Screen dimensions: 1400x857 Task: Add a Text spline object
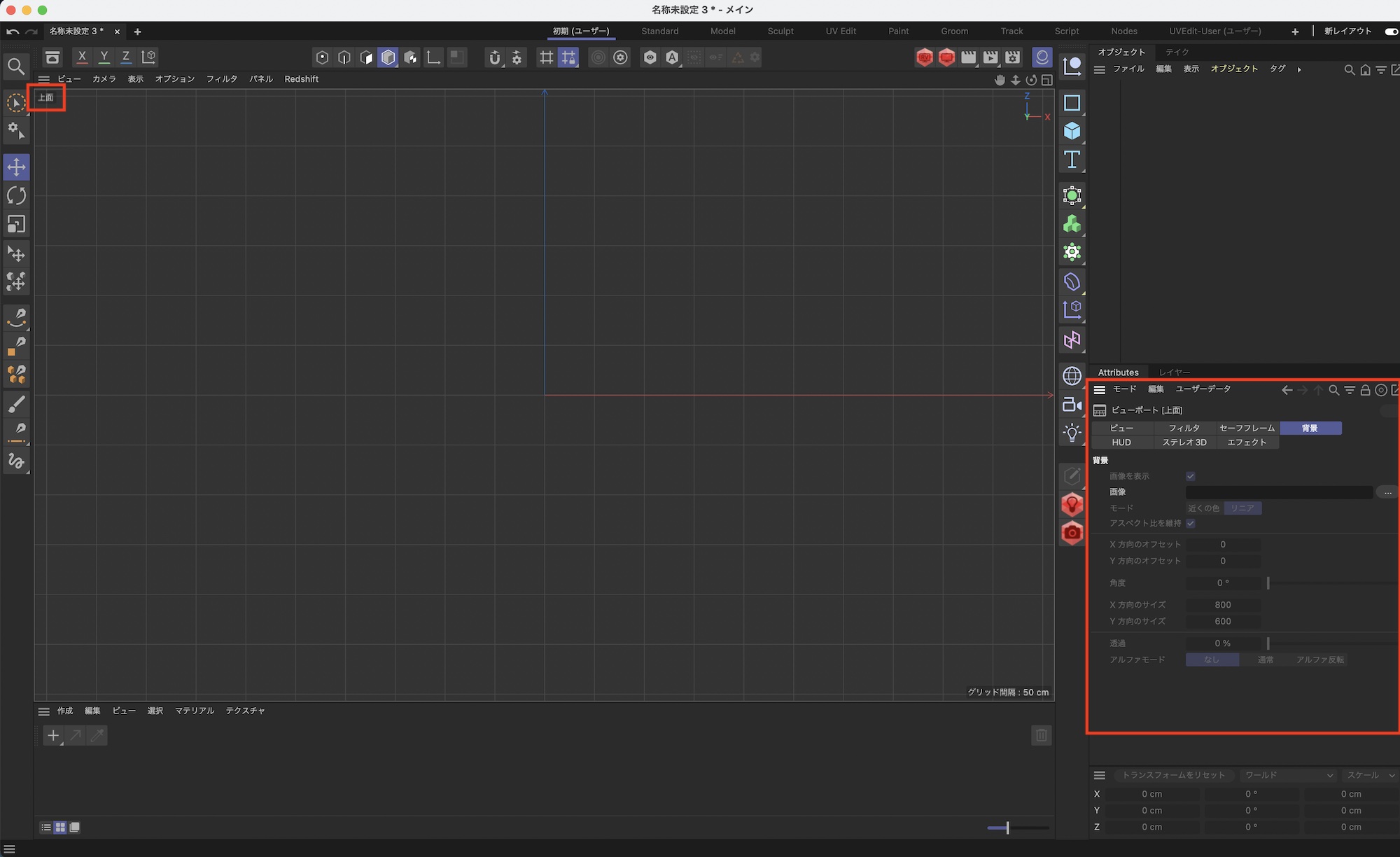coord(1072,160)
